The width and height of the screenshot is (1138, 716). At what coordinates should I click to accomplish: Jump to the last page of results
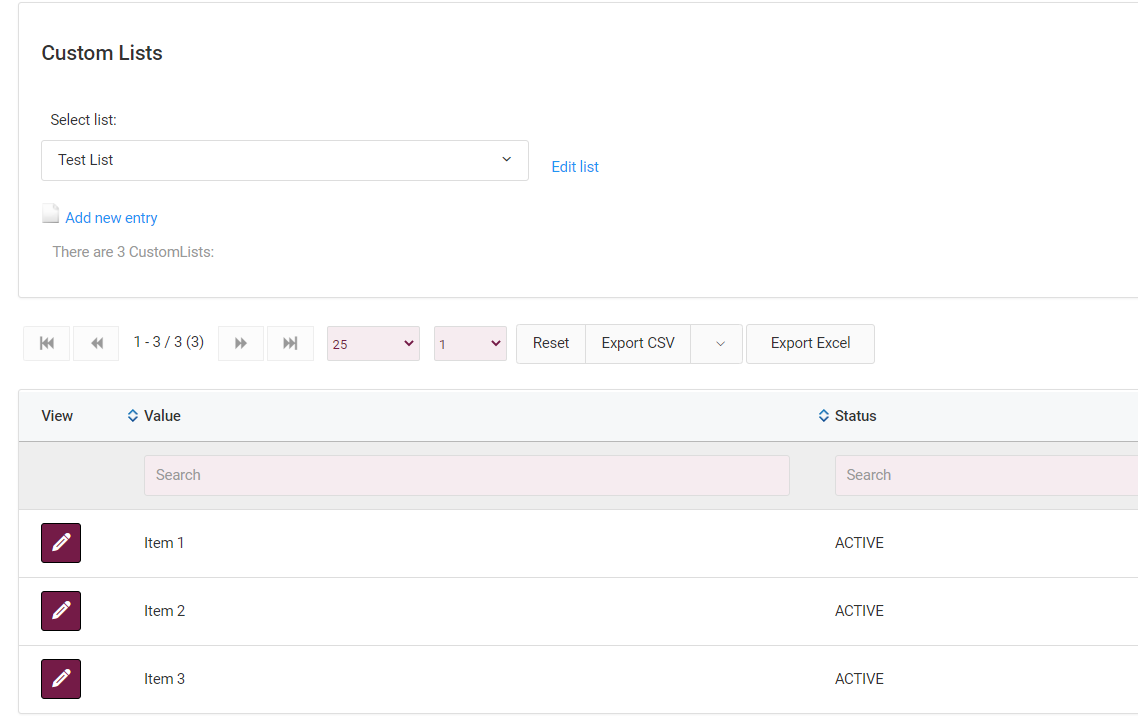pyautogui.click(x=290, y=343)
